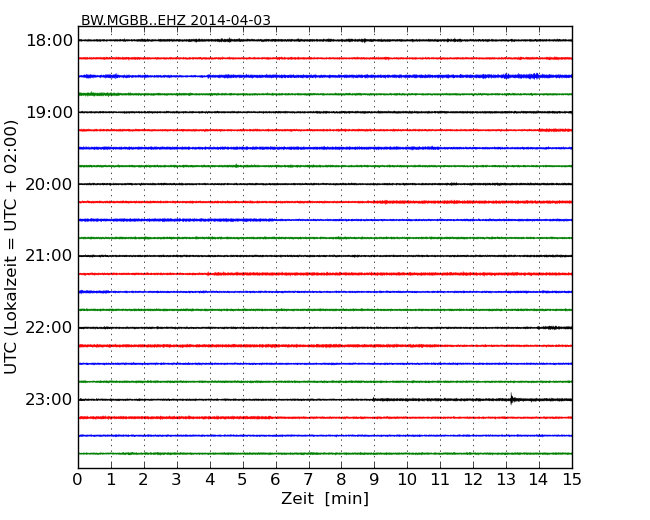
Task: Click the 20:00 time axis label
Action: click(x=49, y=184)
